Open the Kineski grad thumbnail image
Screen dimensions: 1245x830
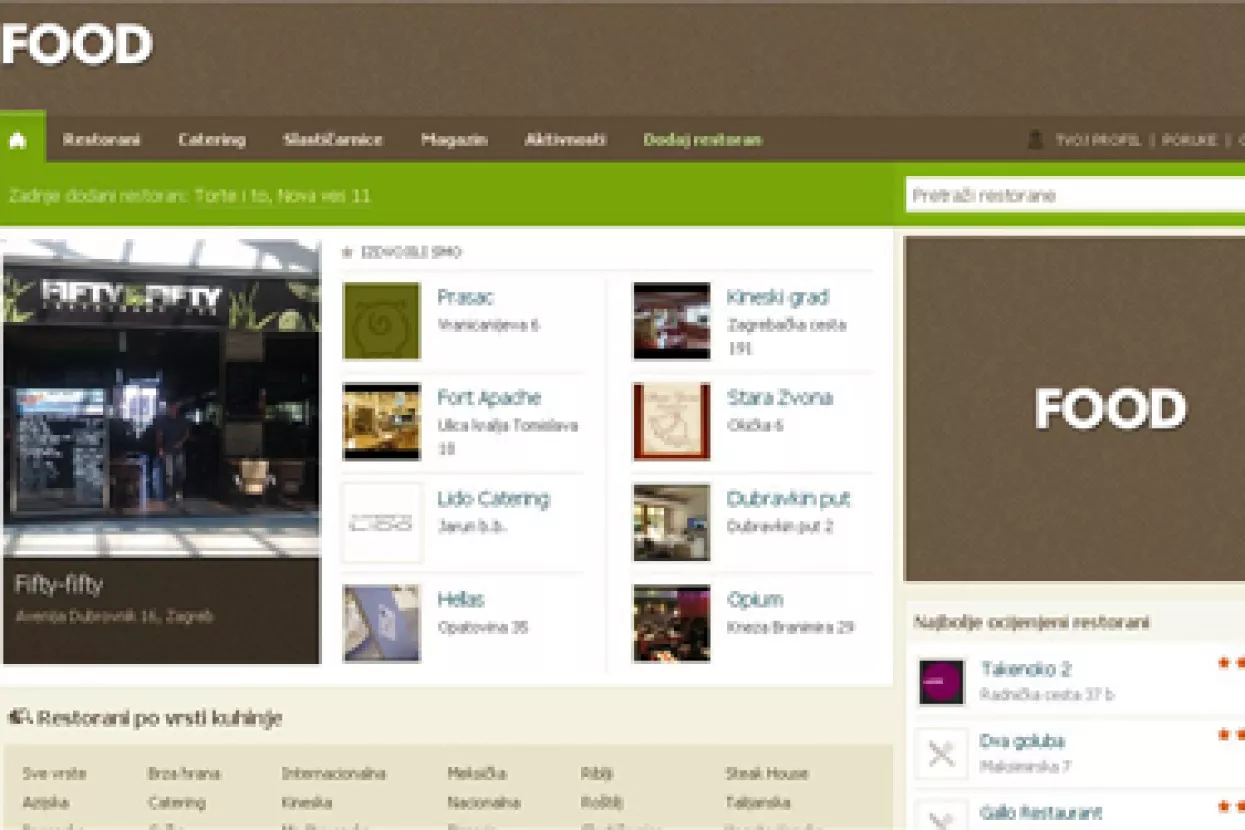point(672,321)
